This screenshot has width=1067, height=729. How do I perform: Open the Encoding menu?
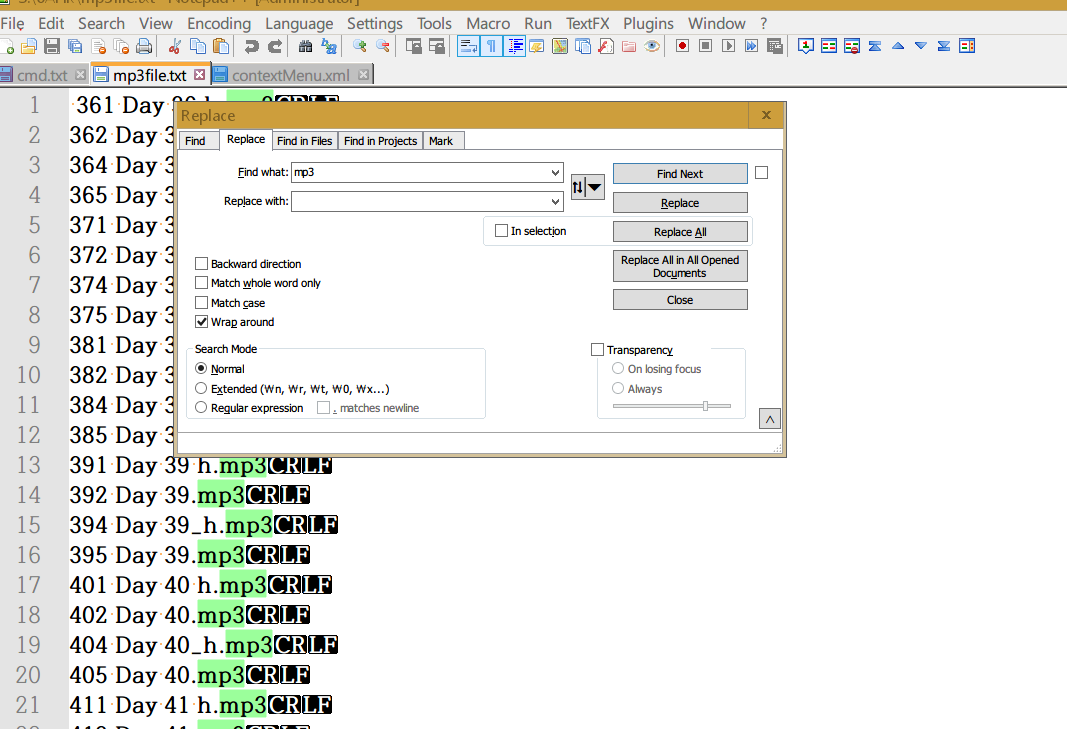[x=219, y=24]
